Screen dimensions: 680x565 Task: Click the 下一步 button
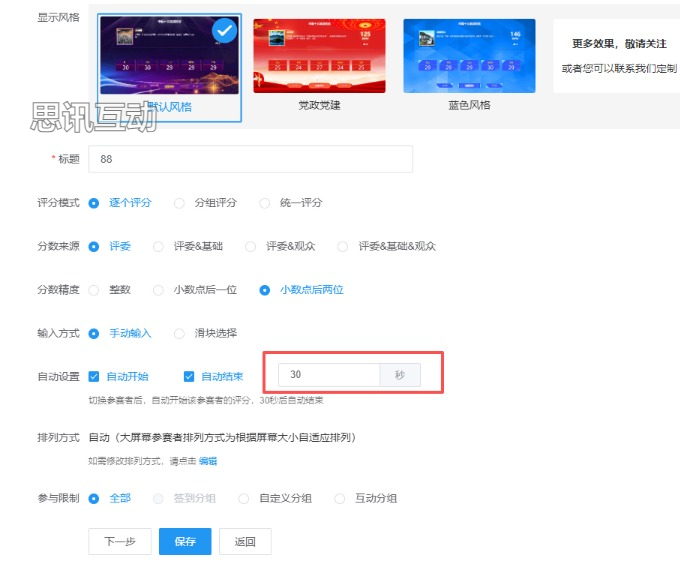pos(119,542)
